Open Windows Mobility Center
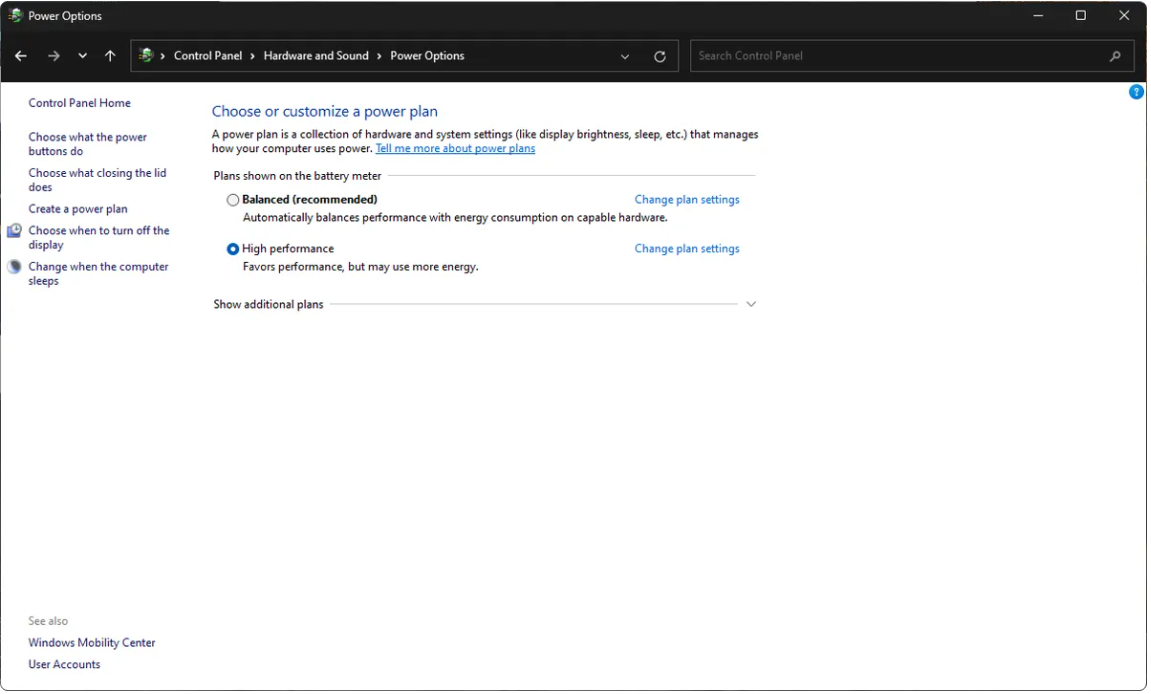This screenshot has width=1151, height=694. 92,643
